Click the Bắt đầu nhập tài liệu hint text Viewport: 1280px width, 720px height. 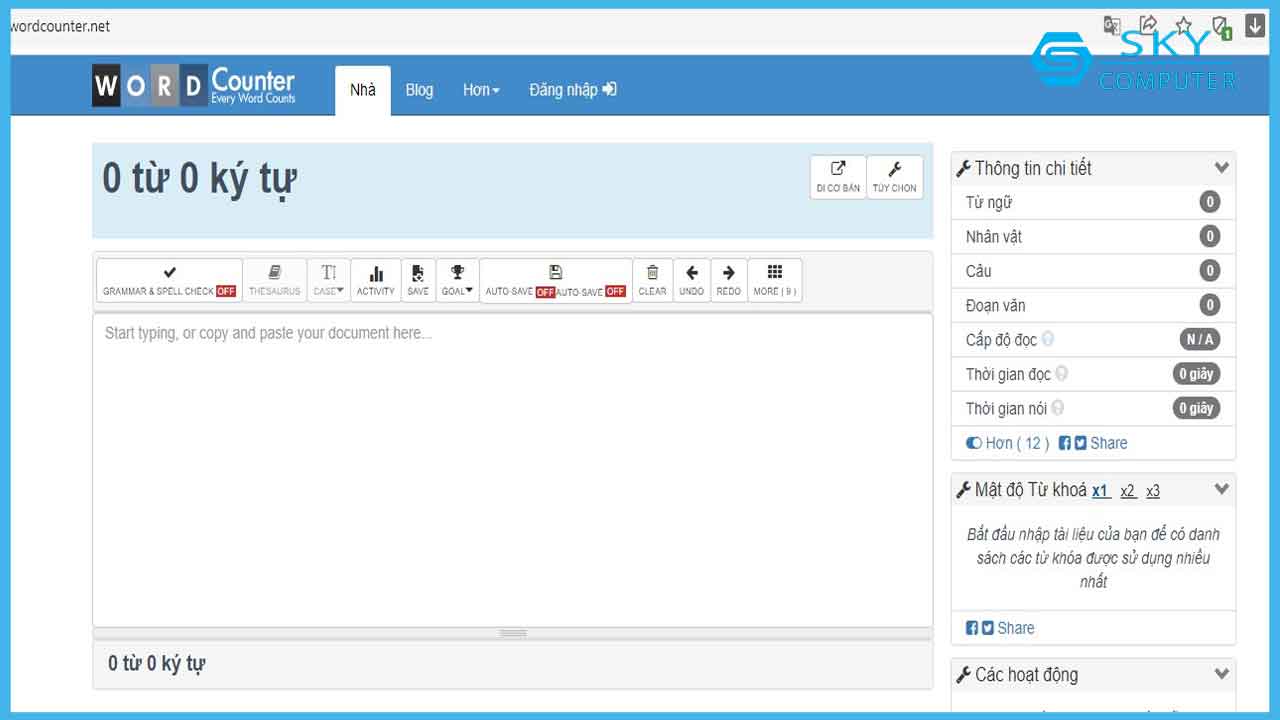pos(1093,557)
